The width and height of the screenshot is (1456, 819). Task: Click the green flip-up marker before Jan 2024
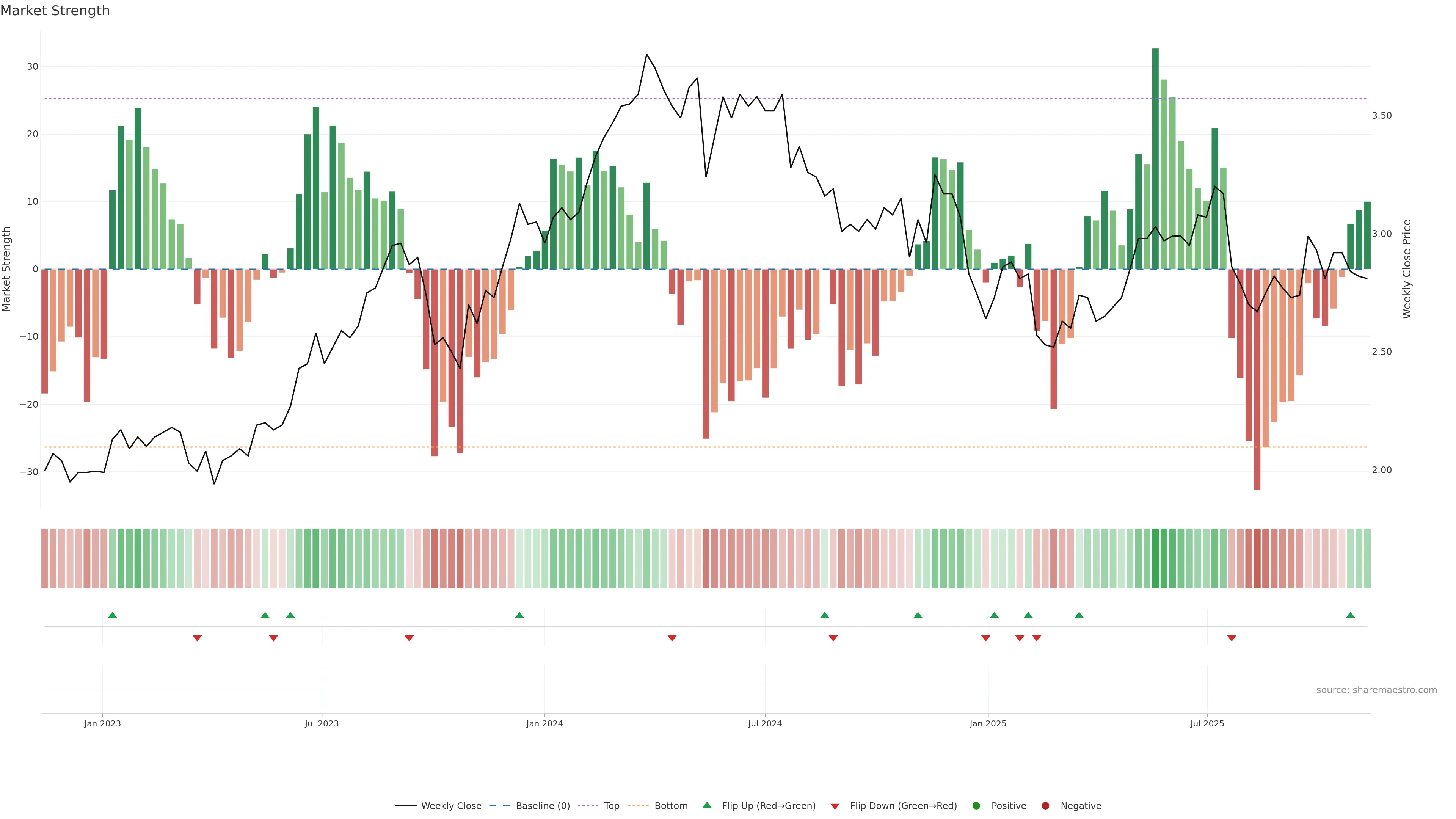tap(519, 615)
